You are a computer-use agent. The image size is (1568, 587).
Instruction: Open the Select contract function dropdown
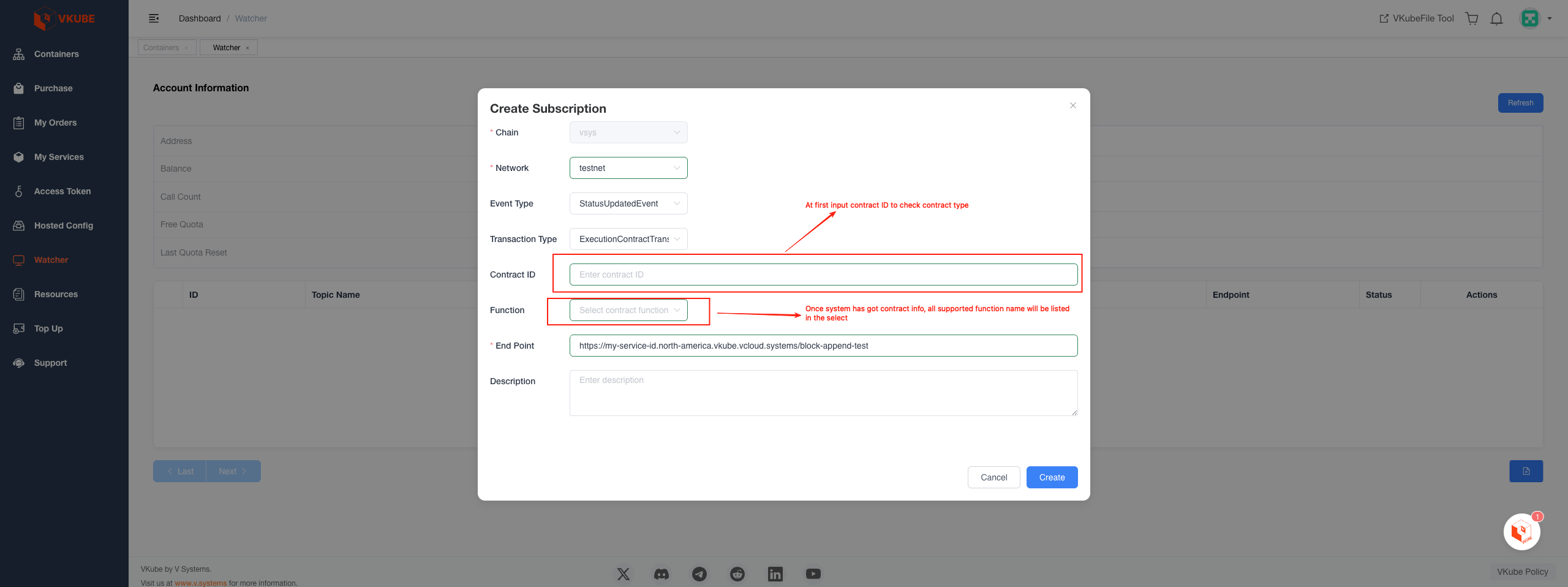628,310
